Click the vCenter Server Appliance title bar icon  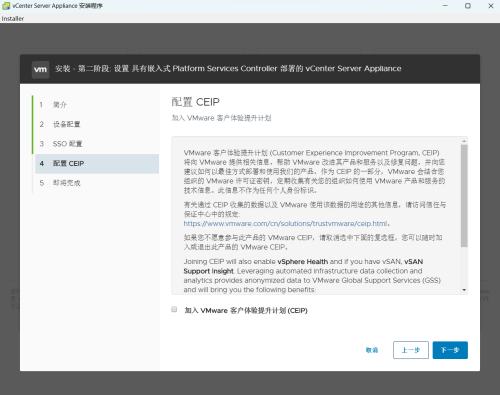click(x=6, y=6)
